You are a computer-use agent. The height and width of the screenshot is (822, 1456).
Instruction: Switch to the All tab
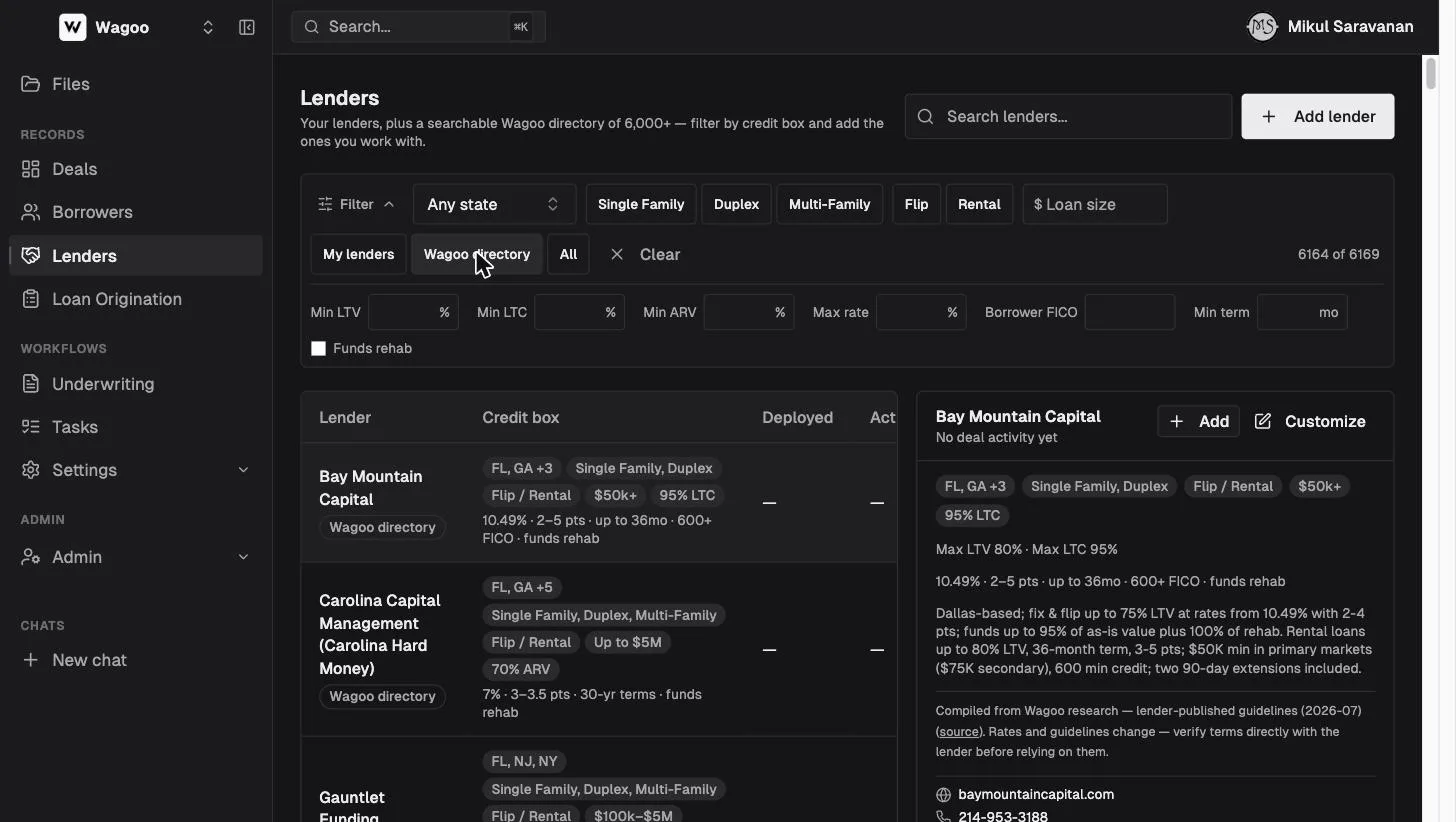click(x=568, y=254)
